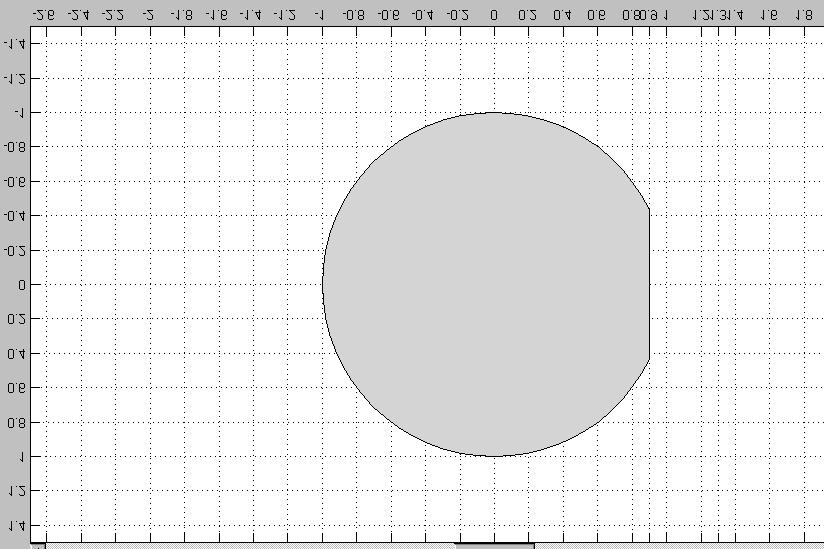
Task: Click the top axis label 0.6
Action: [x=596, y=15]
